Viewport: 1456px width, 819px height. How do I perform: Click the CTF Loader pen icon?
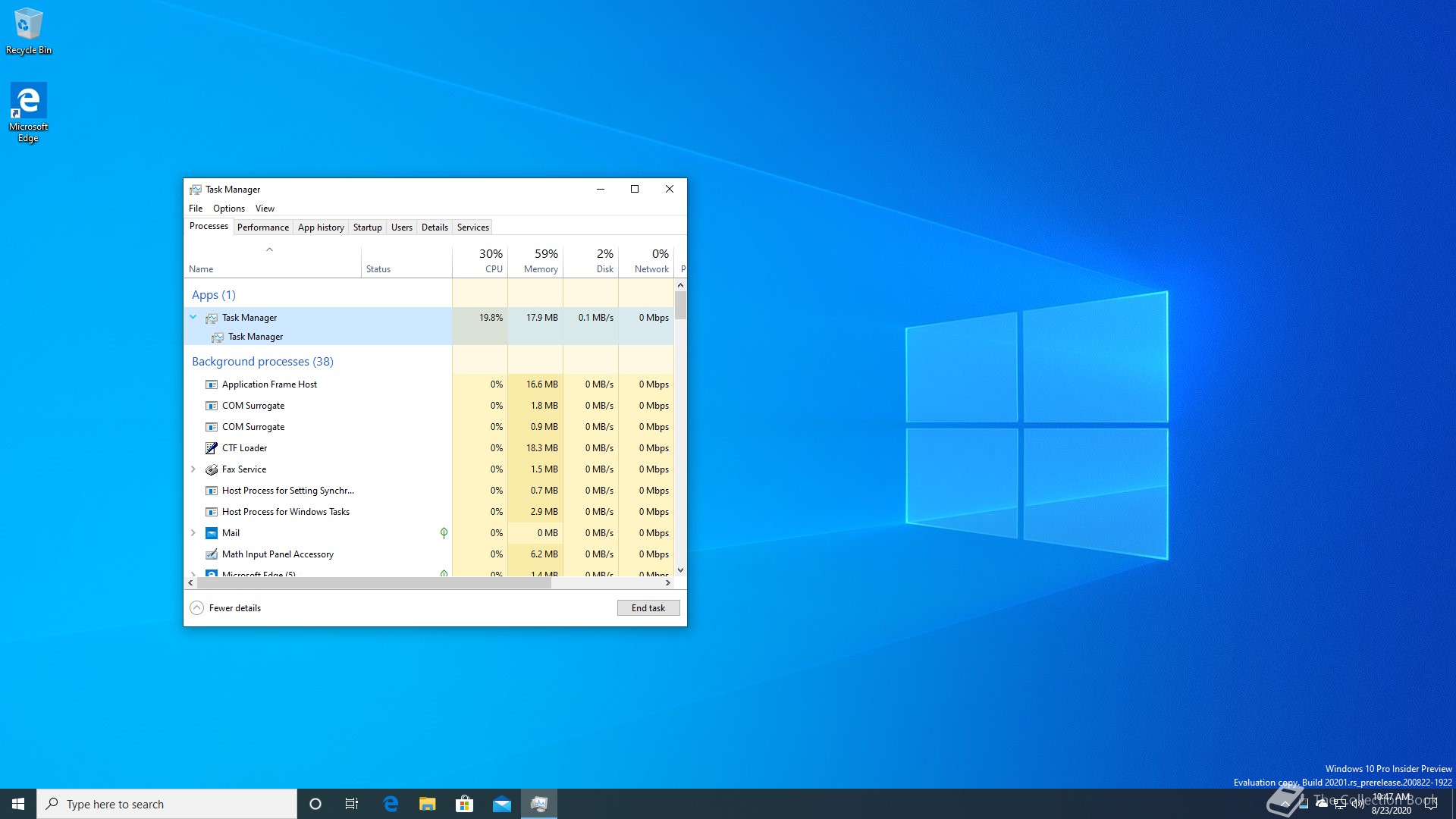point(212,448)
